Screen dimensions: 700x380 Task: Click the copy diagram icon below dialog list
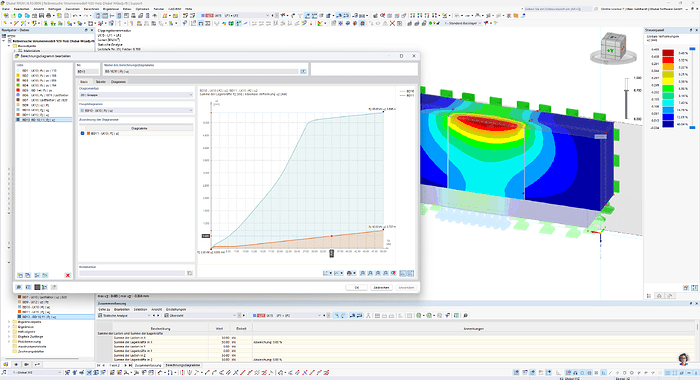[28, 276]
